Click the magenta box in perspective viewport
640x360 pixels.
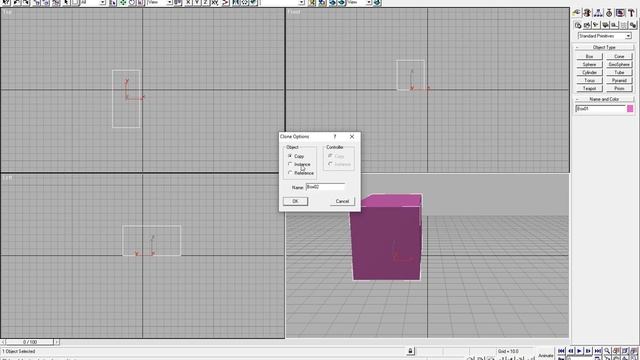[386, 241]
